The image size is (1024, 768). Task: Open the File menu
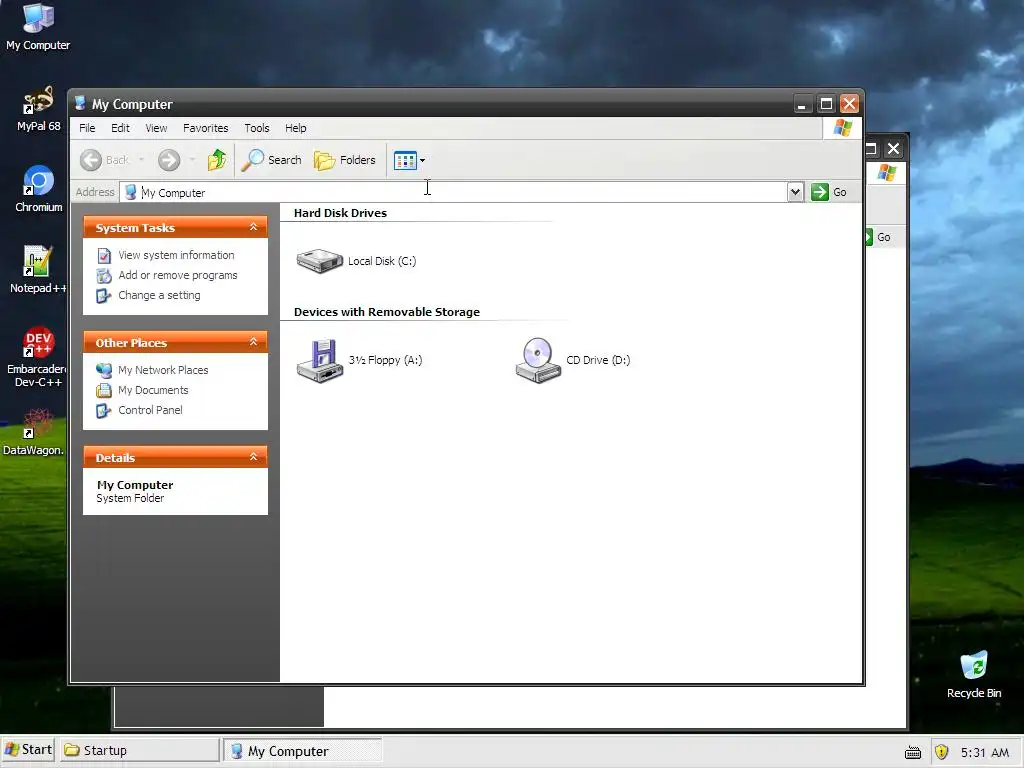click(87, 128)
